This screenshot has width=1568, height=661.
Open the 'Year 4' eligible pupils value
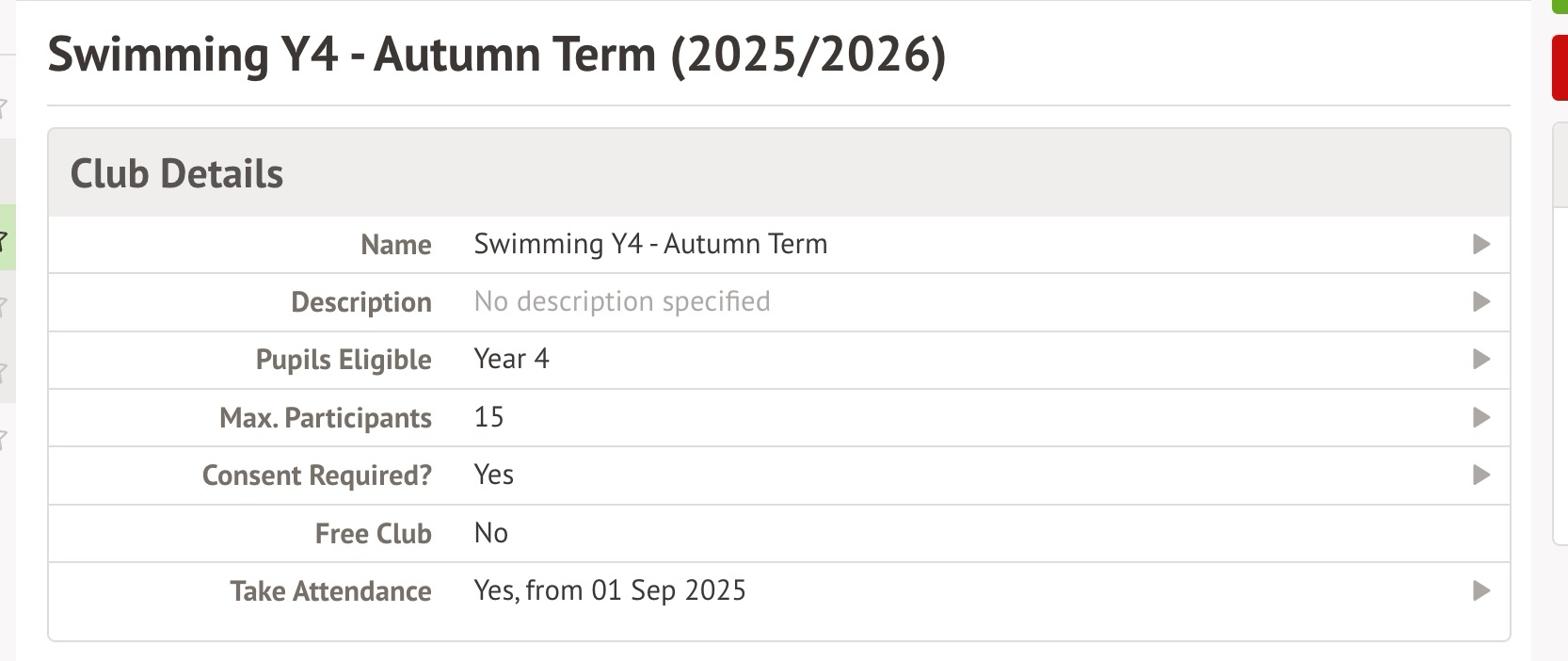[511, 360]
